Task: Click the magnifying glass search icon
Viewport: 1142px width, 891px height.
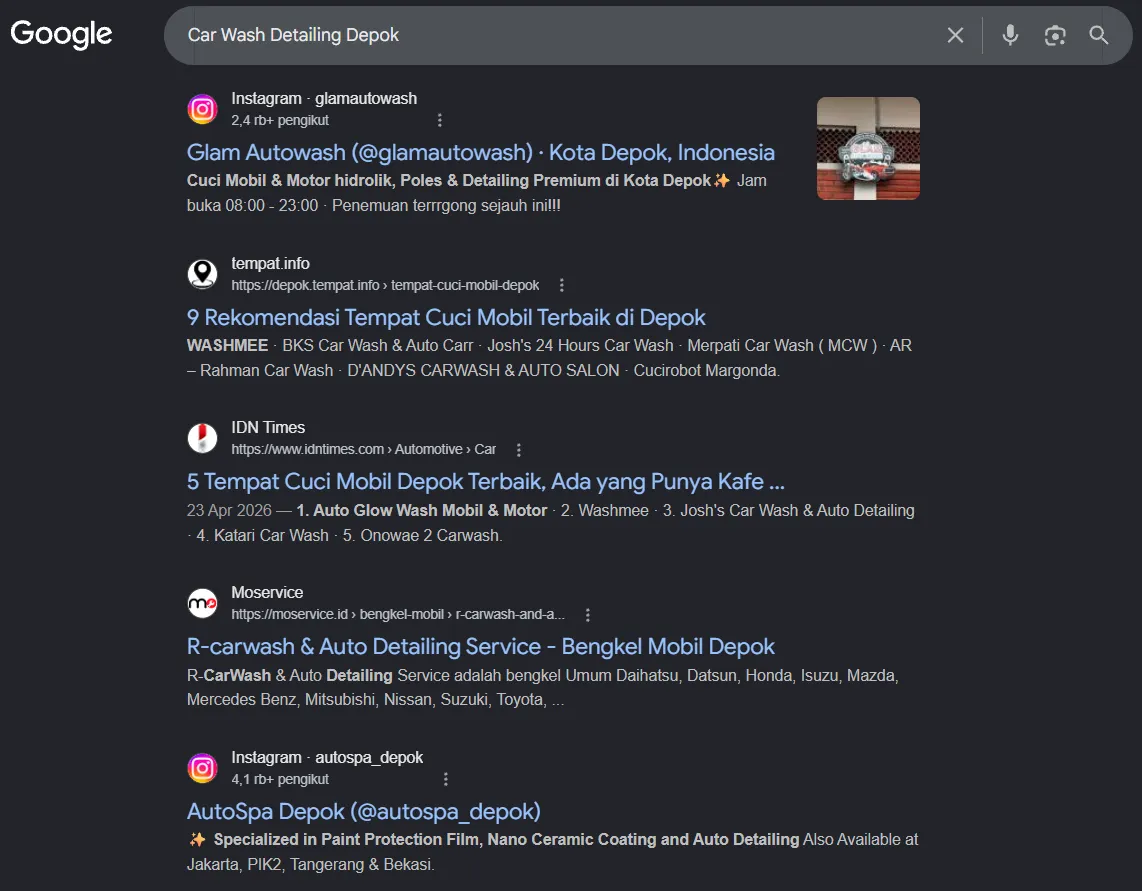Action: 1098,35
